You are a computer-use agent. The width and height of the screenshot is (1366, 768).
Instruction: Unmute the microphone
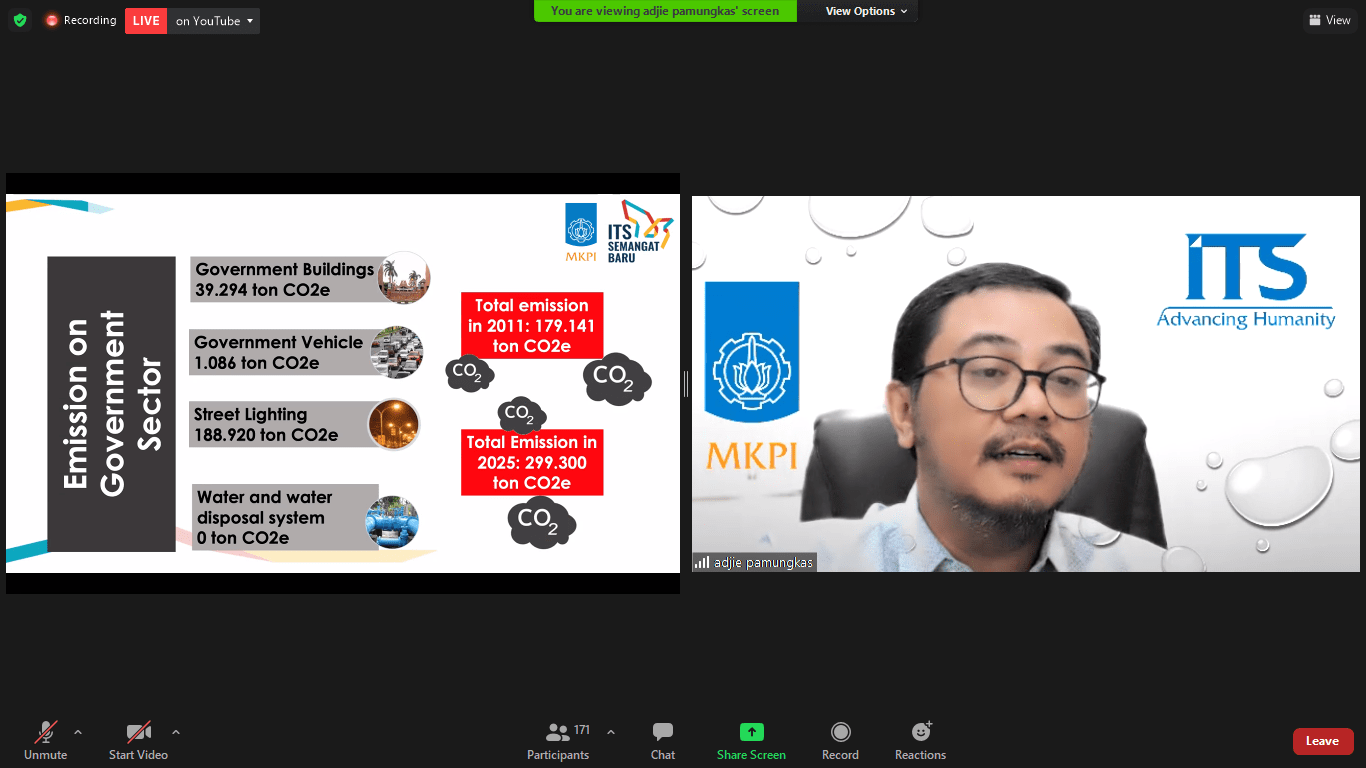pyautogui.click(x=45, y=741)
